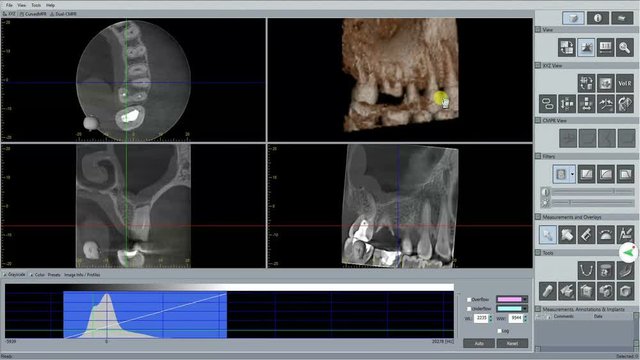640x360 pixels.
Task: Open the filter preset dropdown arrow
Action: (x=572, y=174)
